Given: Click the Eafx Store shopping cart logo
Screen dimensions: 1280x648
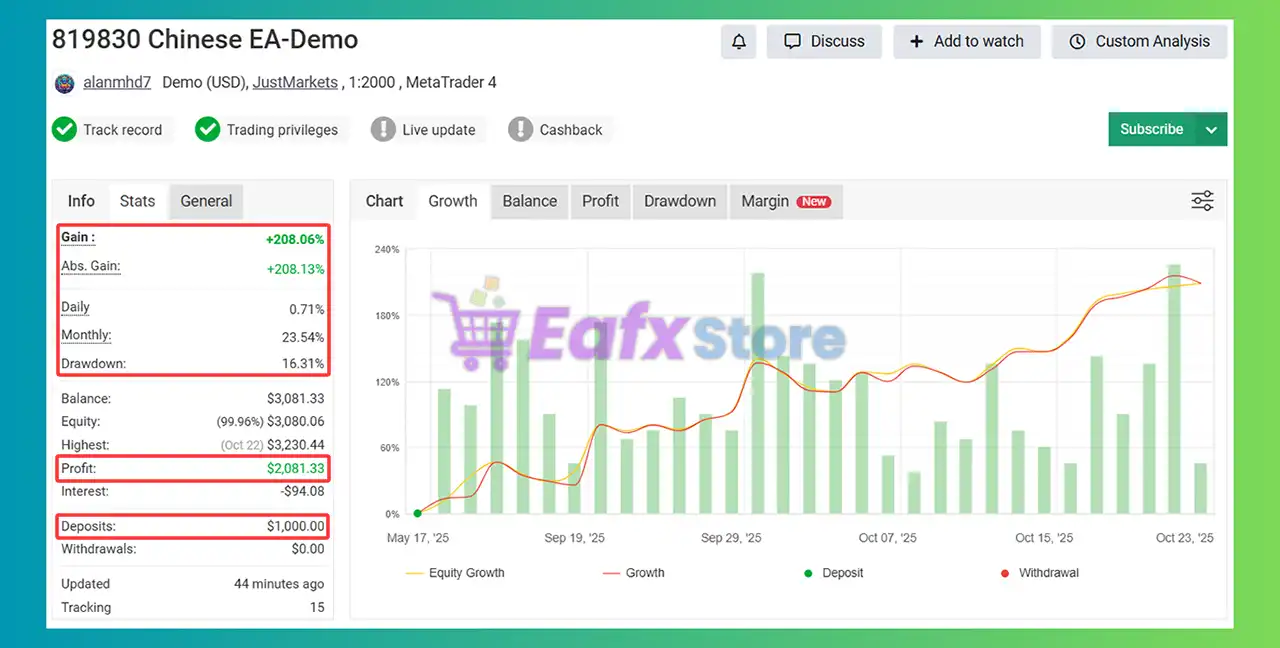Looking at the screenshot, I should tap(475, 325).
